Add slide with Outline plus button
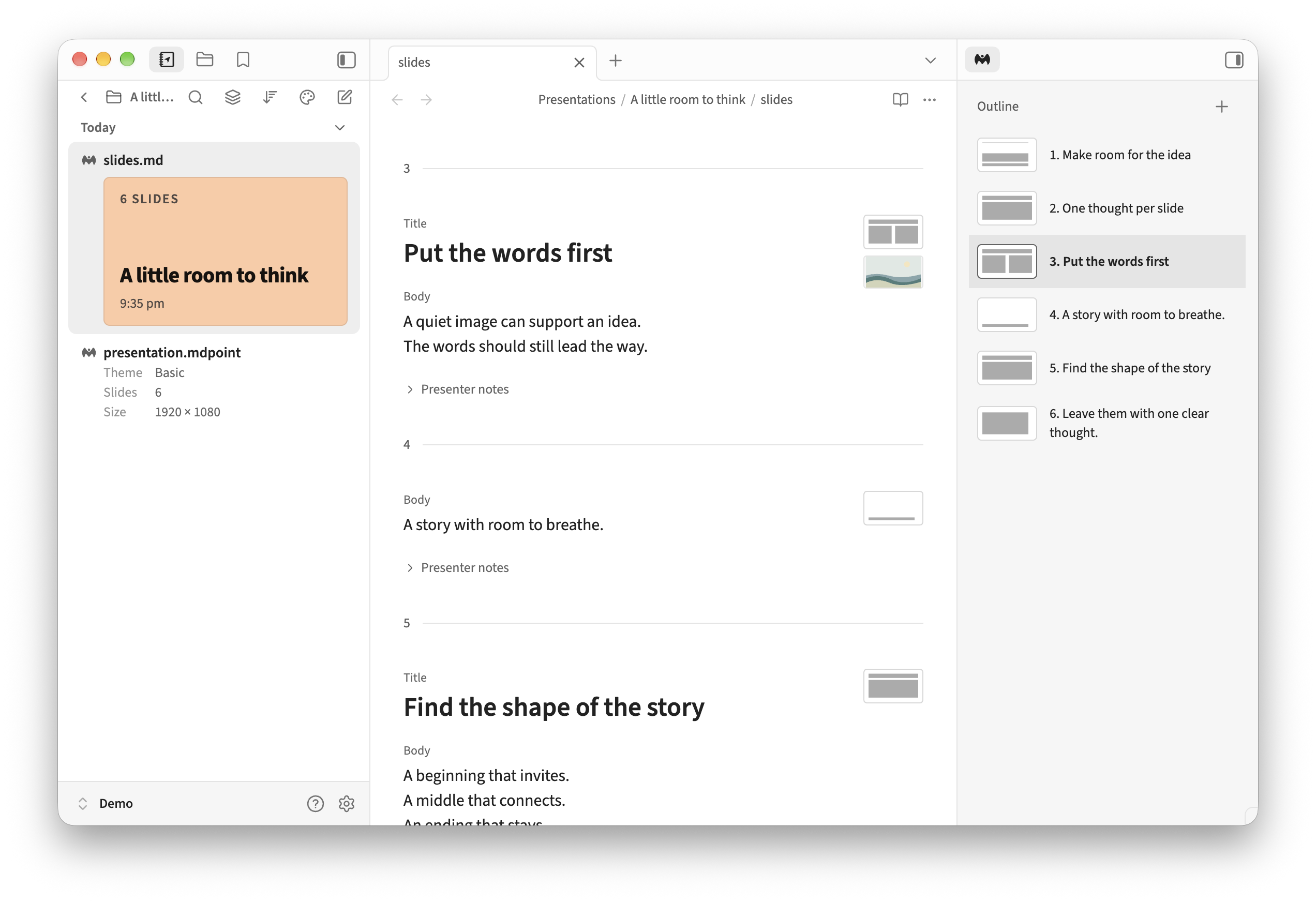The height and width of the screenshot is (902, 1316). tap(1221, 107)
